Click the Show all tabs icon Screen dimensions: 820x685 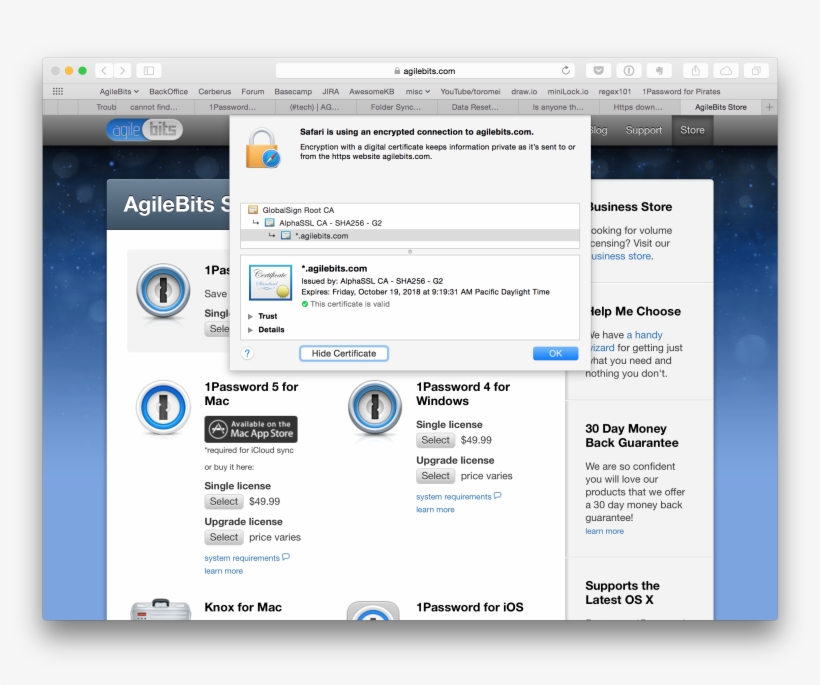click(x=756, y=71)
